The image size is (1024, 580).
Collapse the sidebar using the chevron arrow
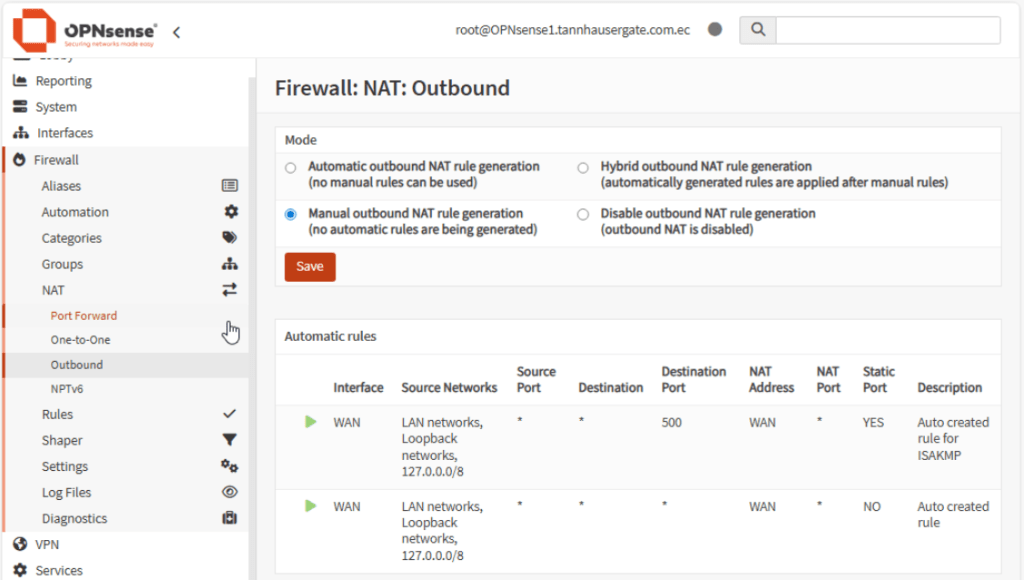click(x=176, y=32)
